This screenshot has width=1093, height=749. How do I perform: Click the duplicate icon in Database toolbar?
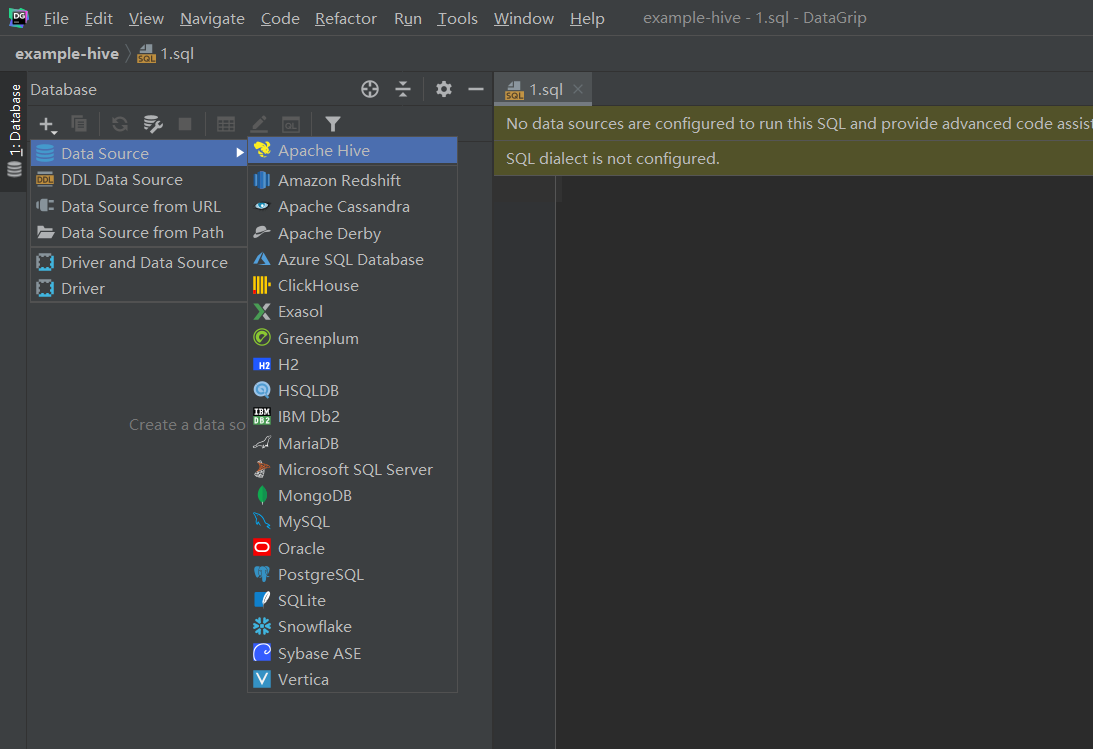coord(79,125)
